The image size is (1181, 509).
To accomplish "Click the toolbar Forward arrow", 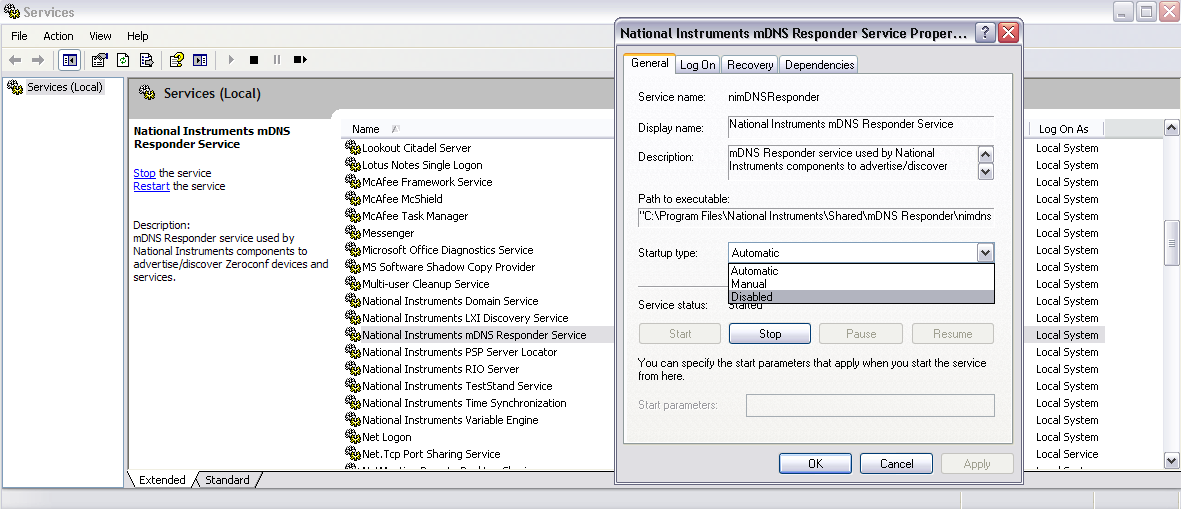I will point(38,59).
